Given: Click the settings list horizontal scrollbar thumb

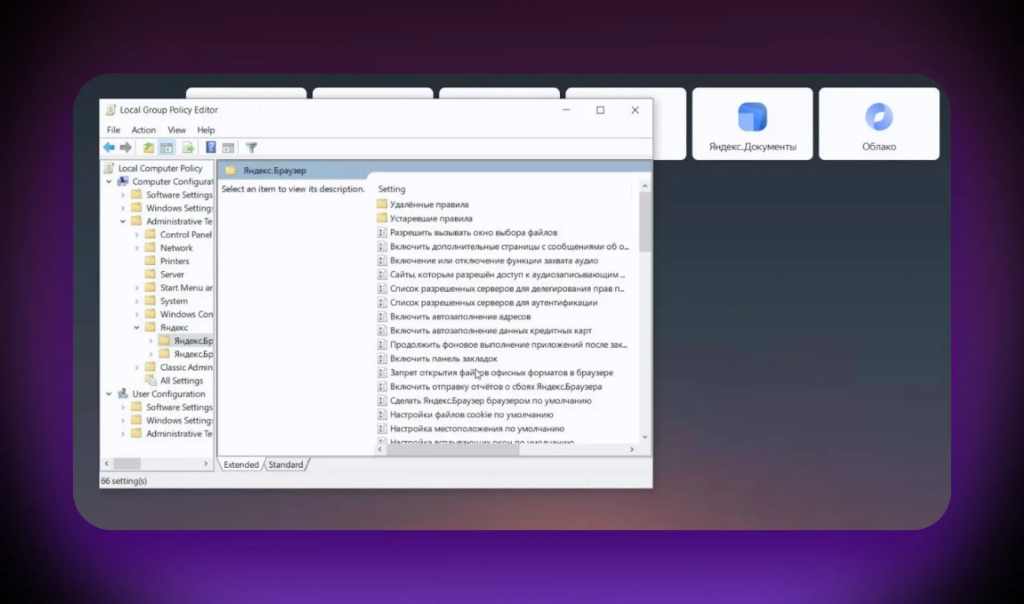Looking at the screenshot, I should pyautogui.click(x=452, y=450).
